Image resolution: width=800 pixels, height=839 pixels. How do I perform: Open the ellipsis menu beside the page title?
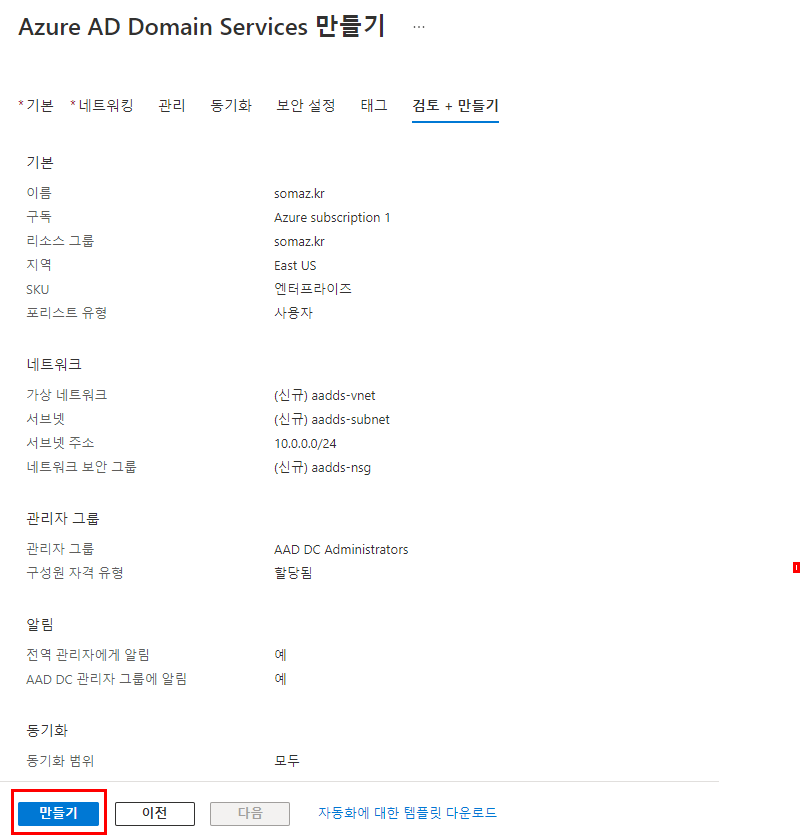coord(419,27)
